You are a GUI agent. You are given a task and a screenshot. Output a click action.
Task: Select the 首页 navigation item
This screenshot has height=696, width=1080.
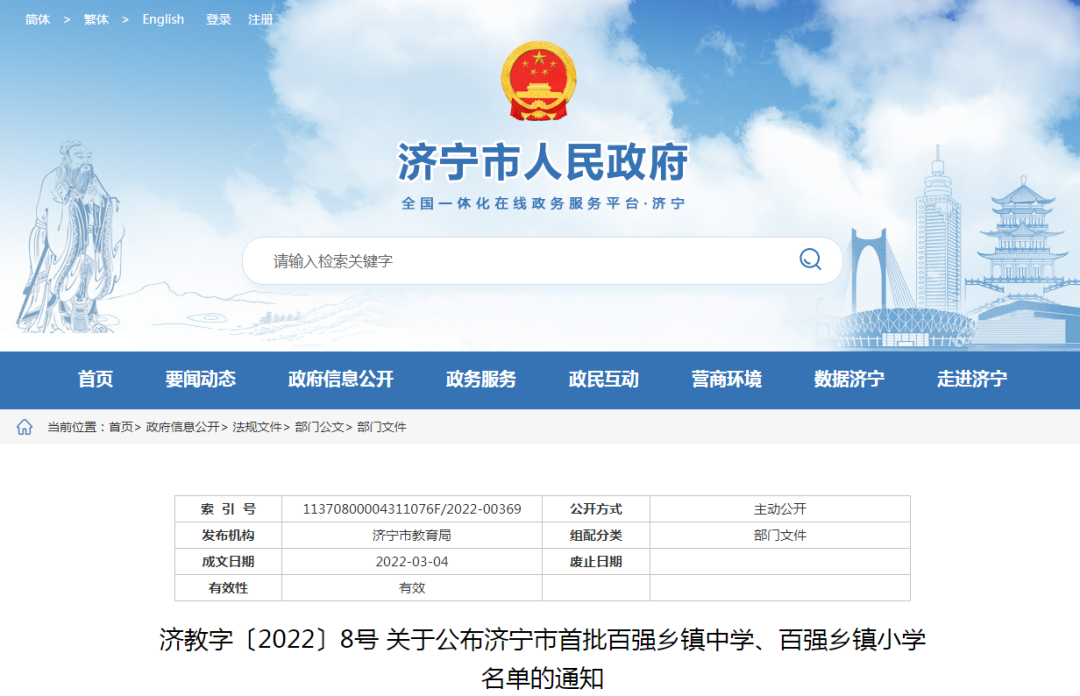pos(95,380)
